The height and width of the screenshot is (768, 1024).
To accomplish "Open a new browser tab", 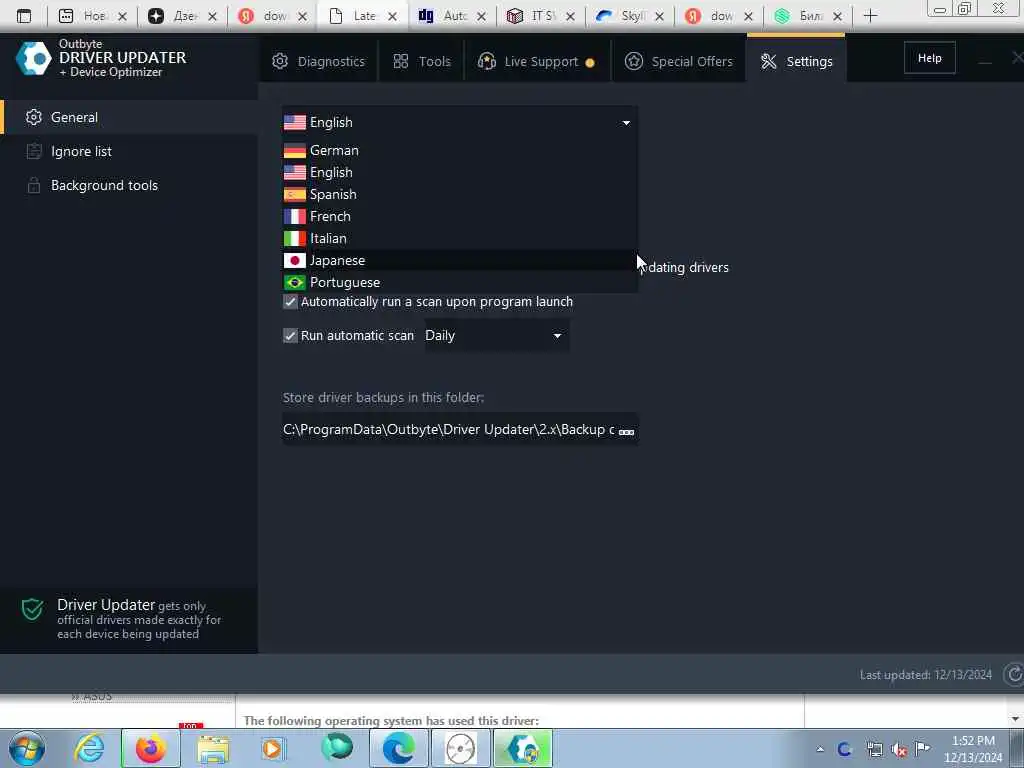I will coord(871,16).
